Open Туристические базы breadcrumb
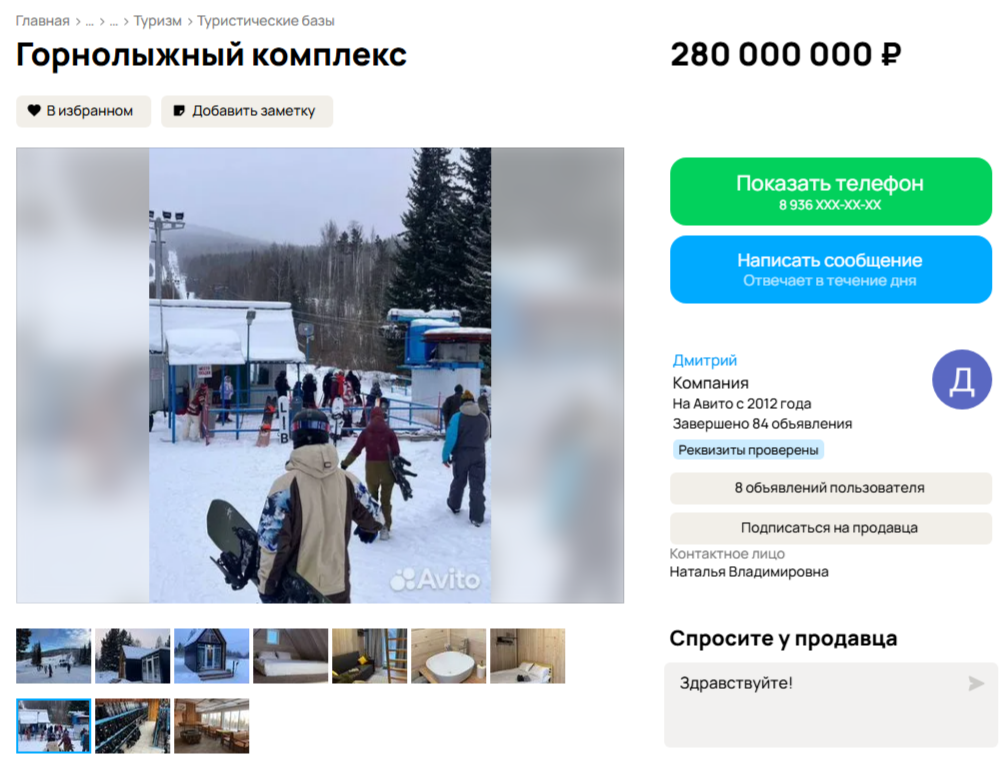 (266, 21)
